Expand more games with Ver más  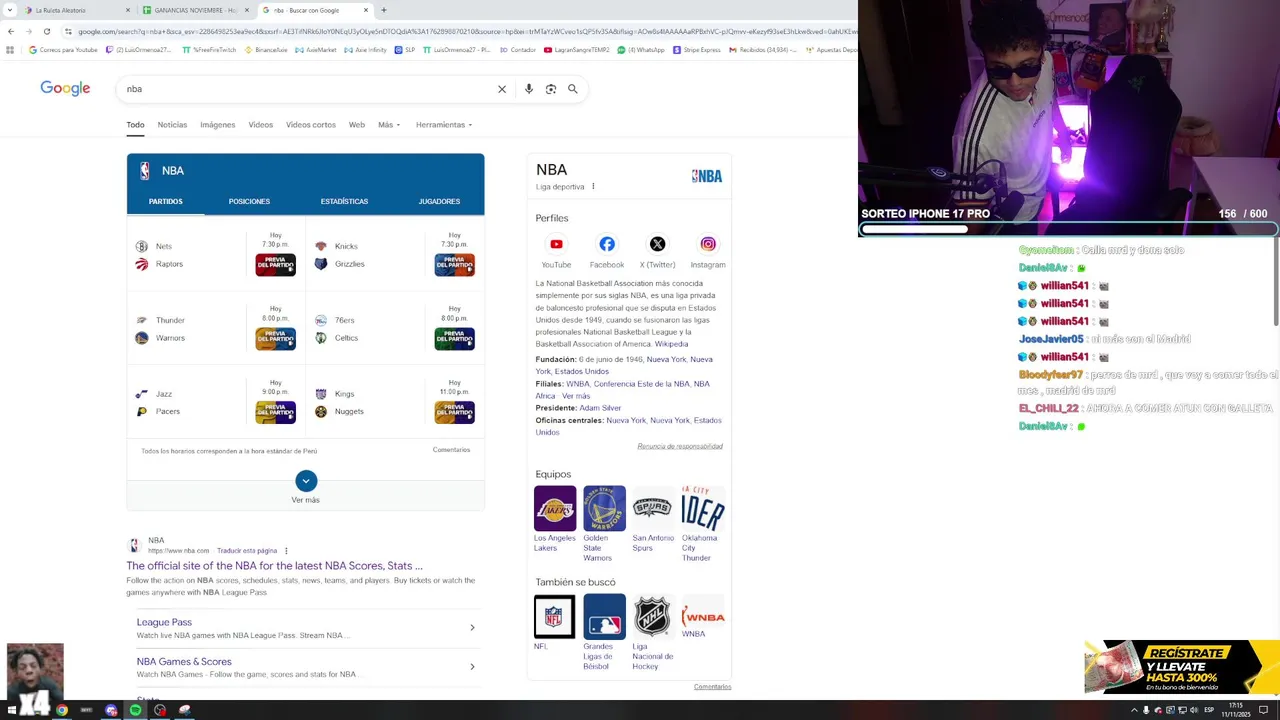(x=306, y=481)
